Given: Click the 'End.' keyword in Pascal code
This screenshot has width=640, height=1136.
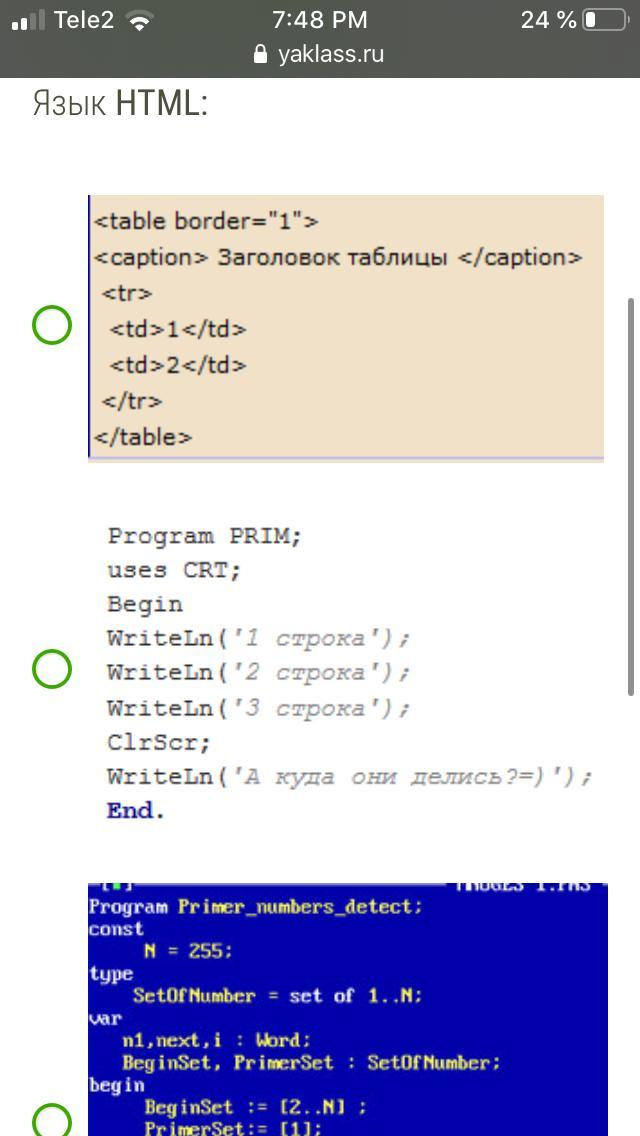Looking at the screenshot, I should click(x=136, y=811).
